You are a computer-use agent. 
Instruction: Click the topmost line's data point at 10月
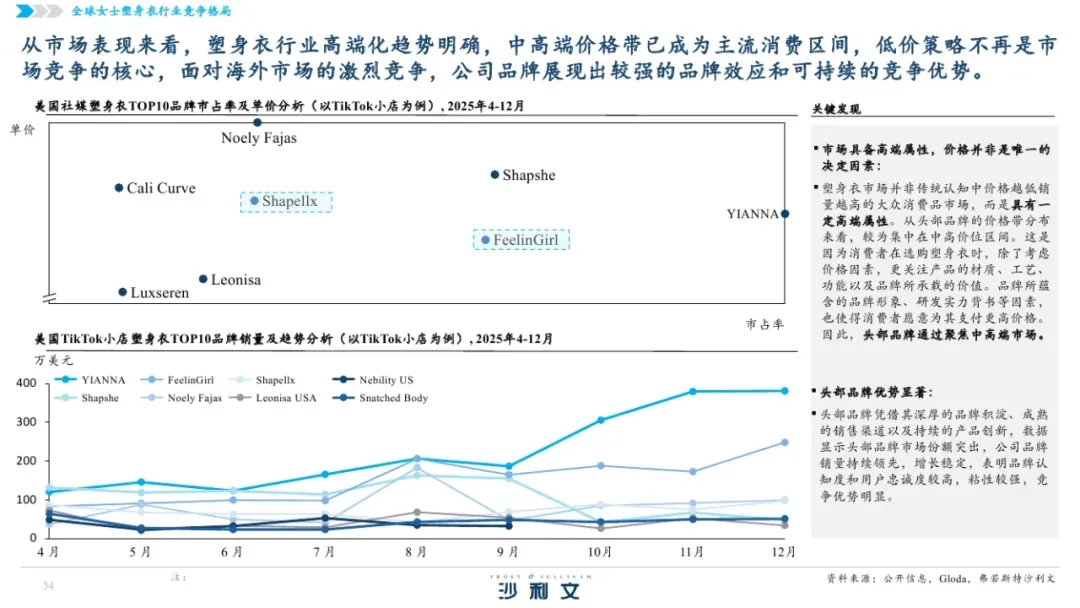601,420
